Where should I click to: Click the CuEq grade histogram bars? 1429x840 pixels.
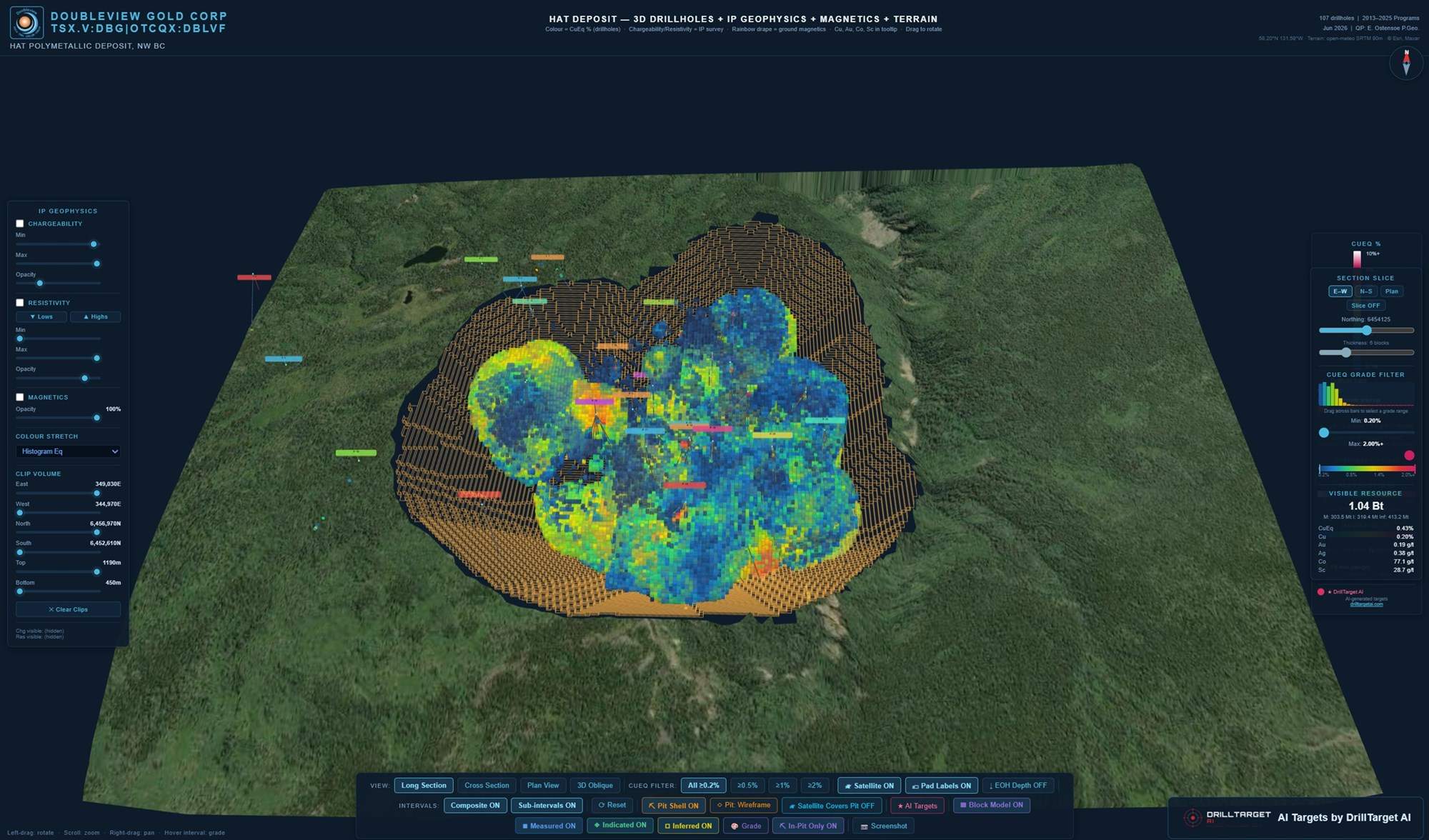coord(1365,394)
